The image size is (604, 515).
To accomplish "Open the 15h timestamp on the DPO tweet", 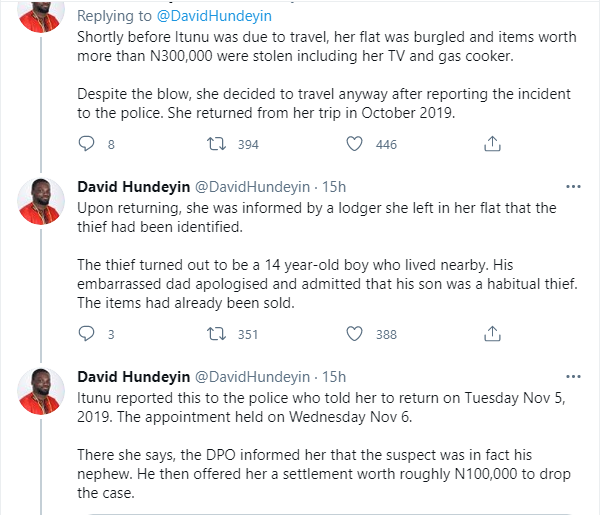I will 331,377.
